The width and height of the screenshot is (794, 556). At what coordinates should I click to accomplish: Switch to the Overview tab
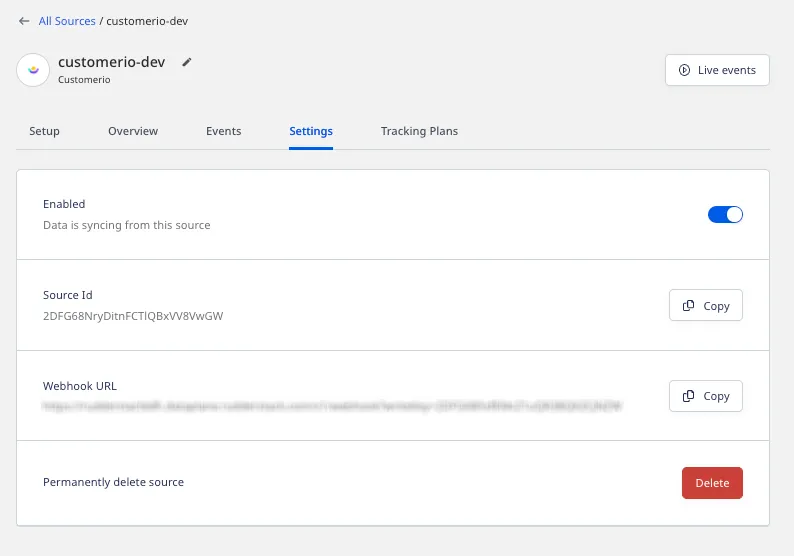point(133,131)
